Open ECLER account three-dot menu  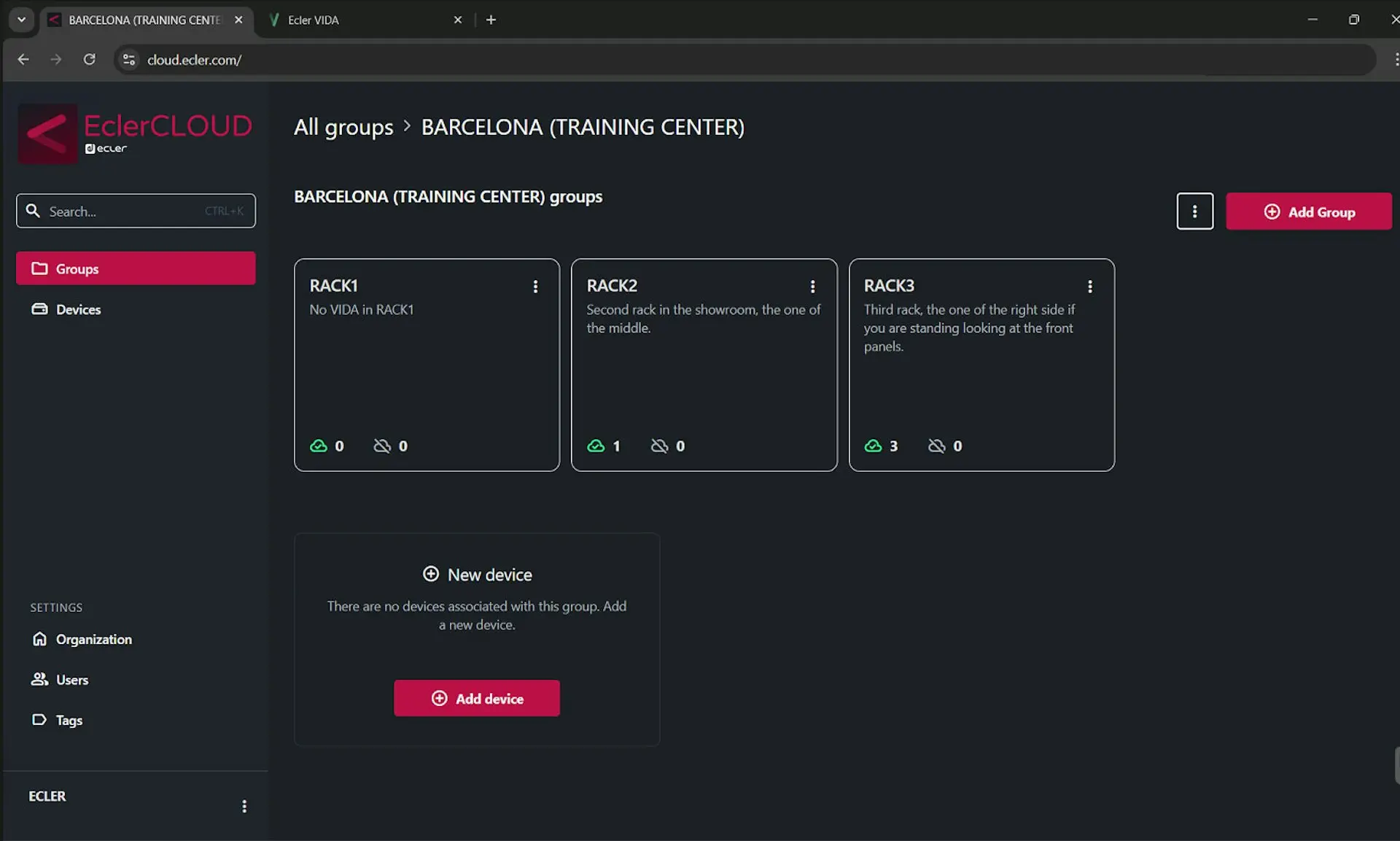coord(244,806)
